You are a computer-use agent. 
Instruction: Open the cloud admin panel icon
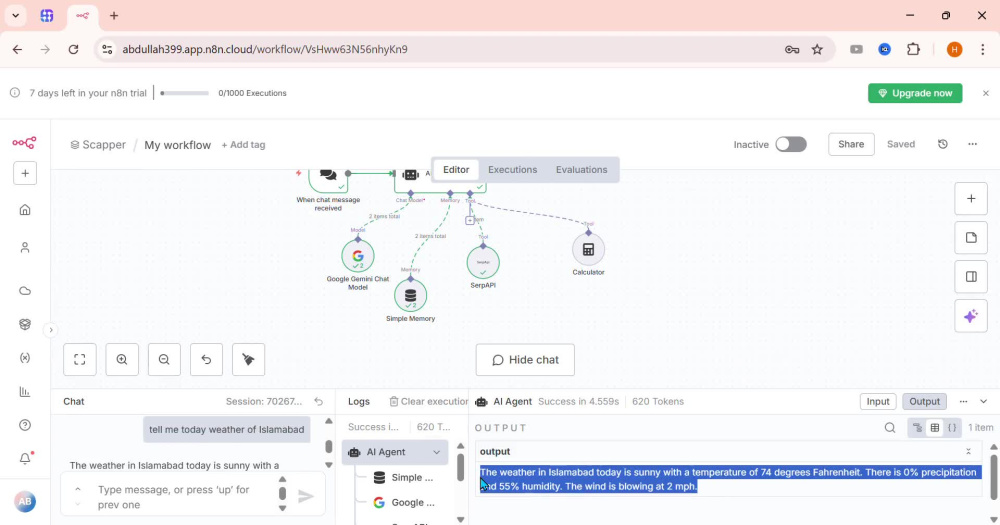[25, 291]
